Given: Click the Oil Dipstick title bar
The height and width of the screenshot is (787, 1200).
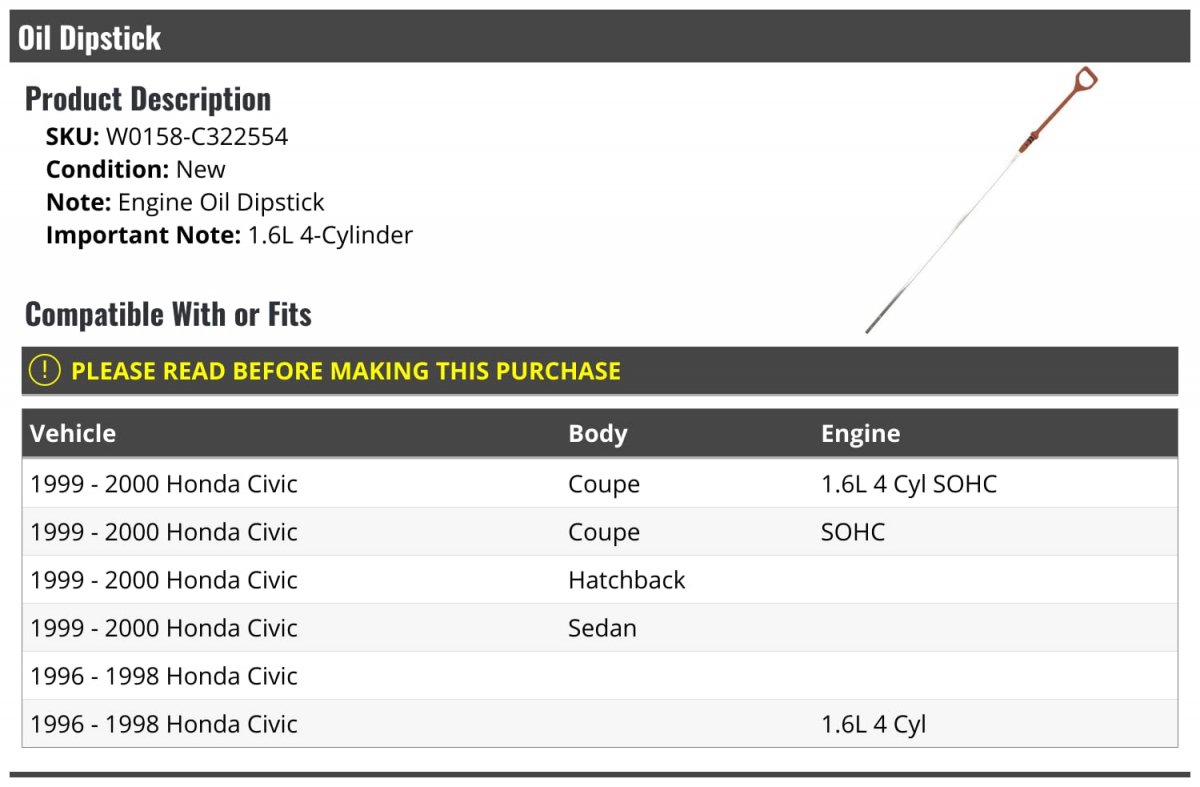Looking at the screenshot, I should coord(90,38).
